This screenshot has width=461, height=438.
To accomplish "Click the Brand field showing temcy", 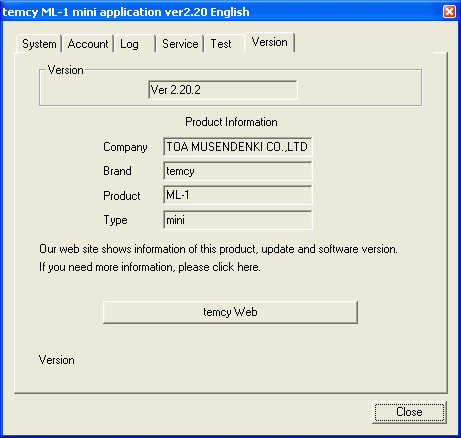I will point(238,171).
